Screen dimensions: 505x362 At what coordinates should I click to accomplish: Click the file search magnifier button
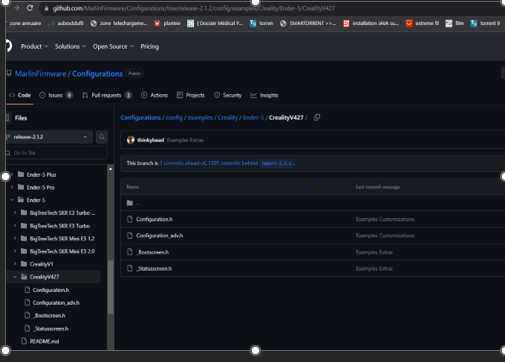tap(102, 137)
